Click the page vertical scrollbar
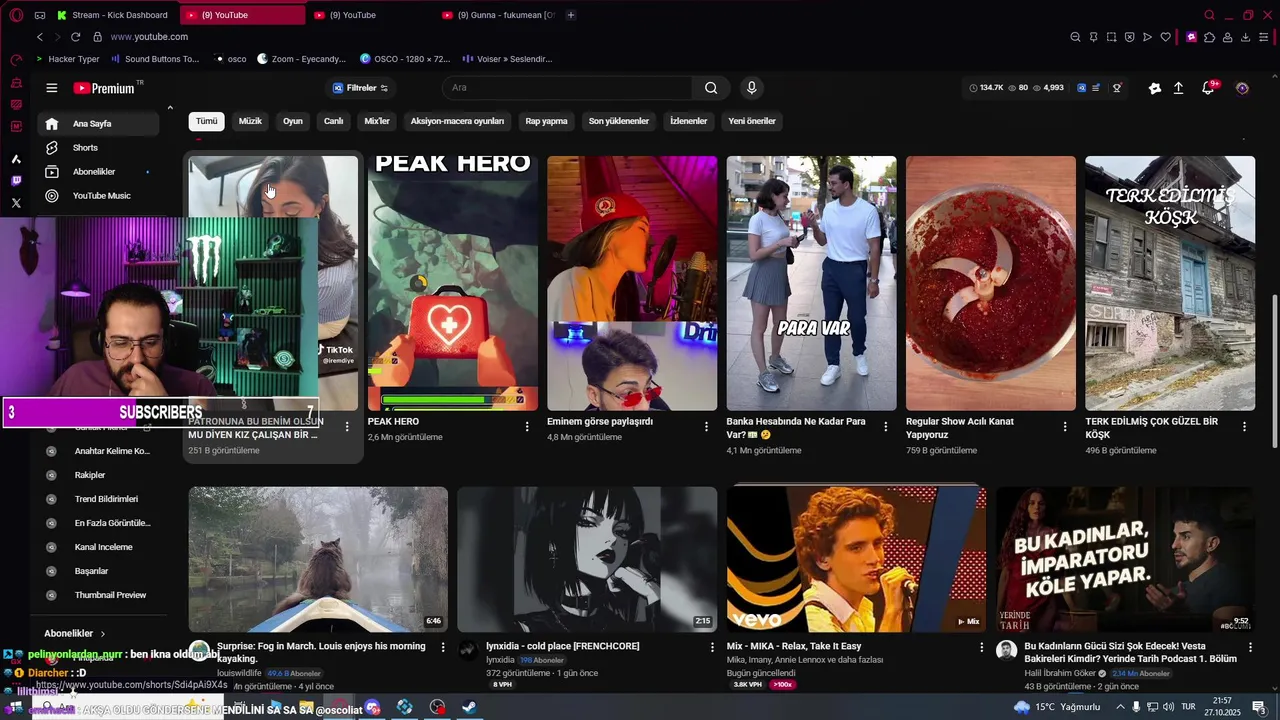The image size is (1280, 720). tap(1273, 371)
